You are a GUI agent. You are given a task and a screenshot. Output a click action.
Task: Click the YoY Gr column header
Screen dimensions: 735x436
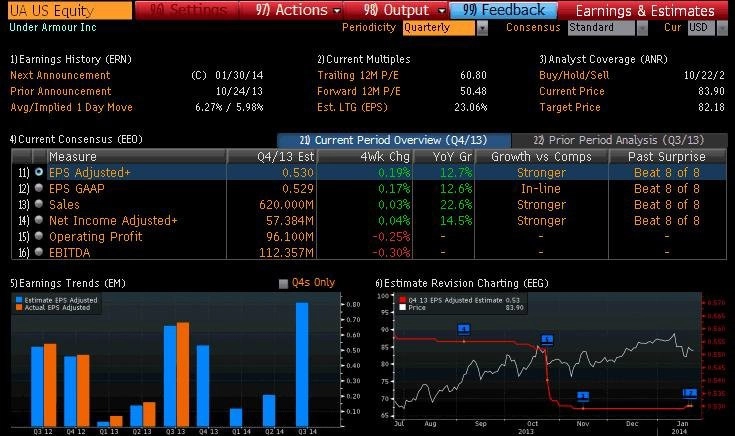444,156
